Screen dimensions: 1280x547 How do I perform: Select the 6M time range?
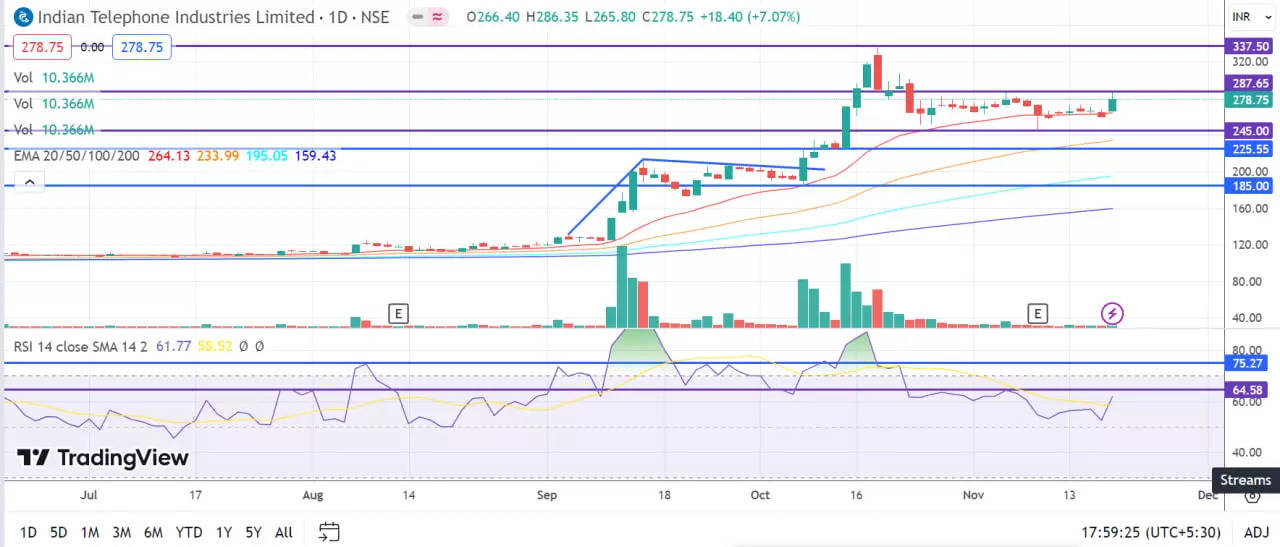point(153,532)
